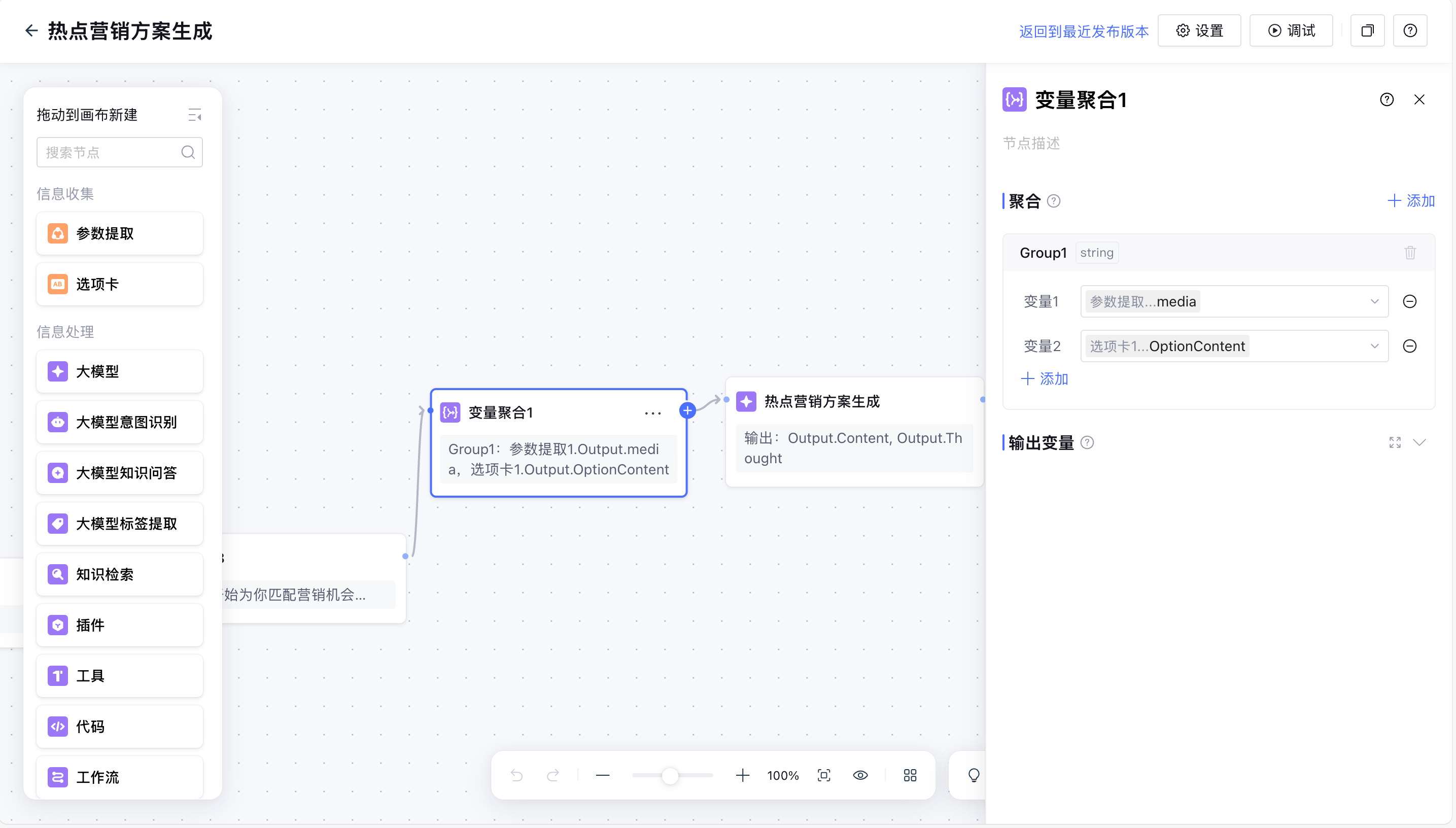1456x828 pixels.
Task: Expand the 输出变量 section chevron
Action: pos(1419,442)
